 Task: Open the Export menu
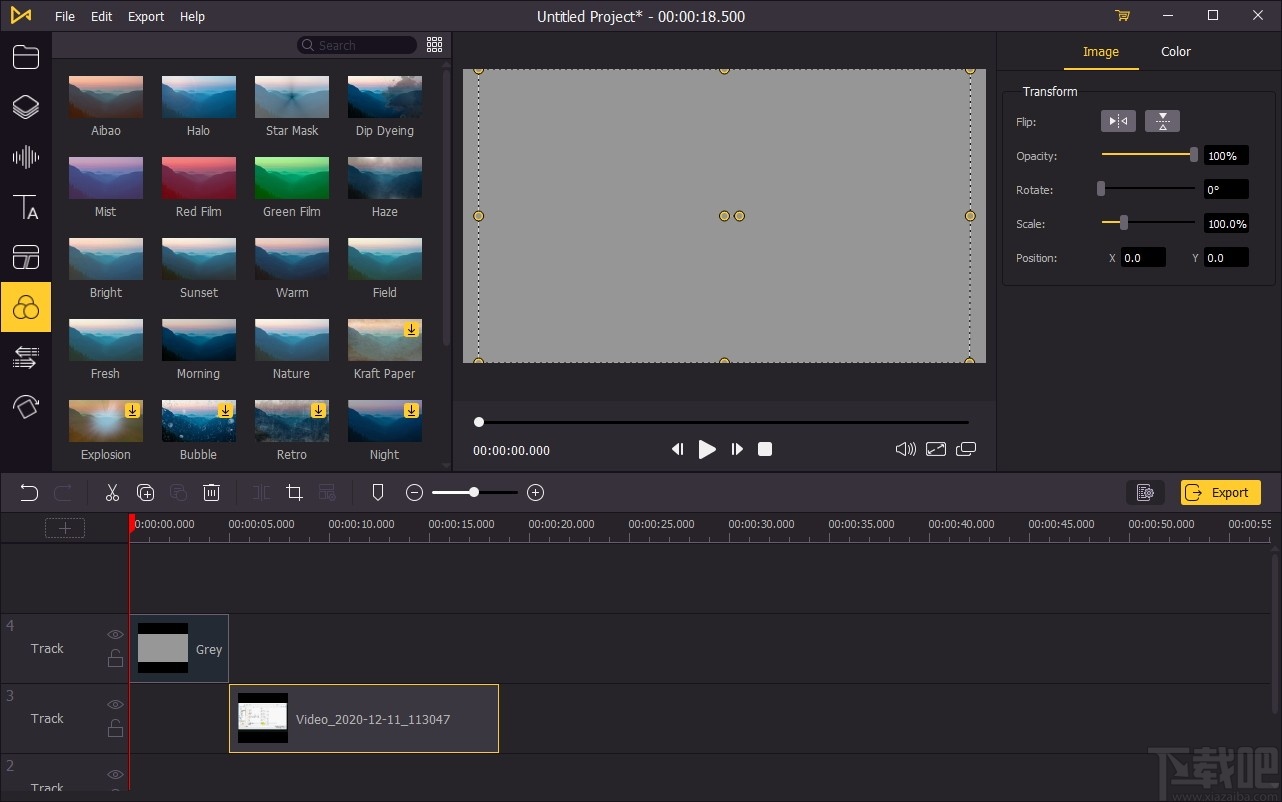tap(145, 16)
